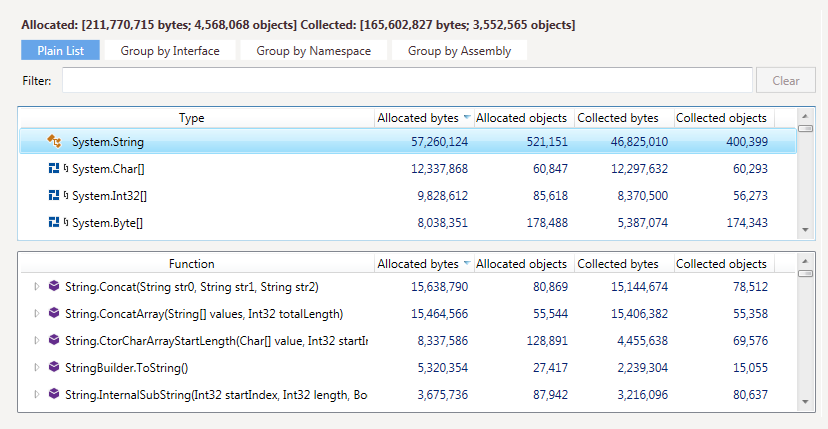Select the Plain List tab
This screenshot has height=429, width=828.
(60, 51)
